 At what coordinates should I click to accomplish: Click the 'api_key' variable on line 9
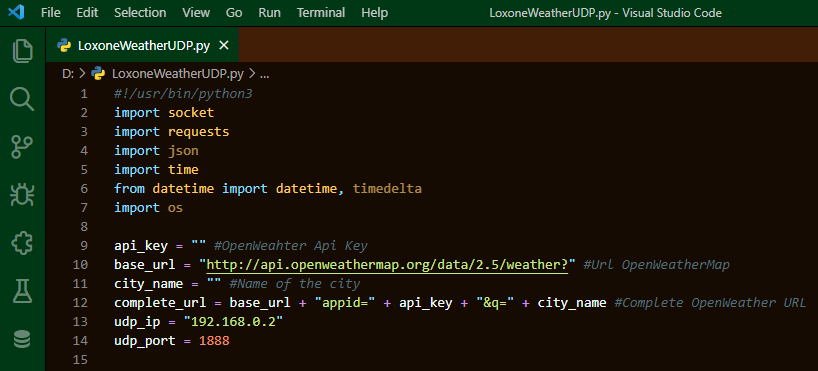[141, 246]
